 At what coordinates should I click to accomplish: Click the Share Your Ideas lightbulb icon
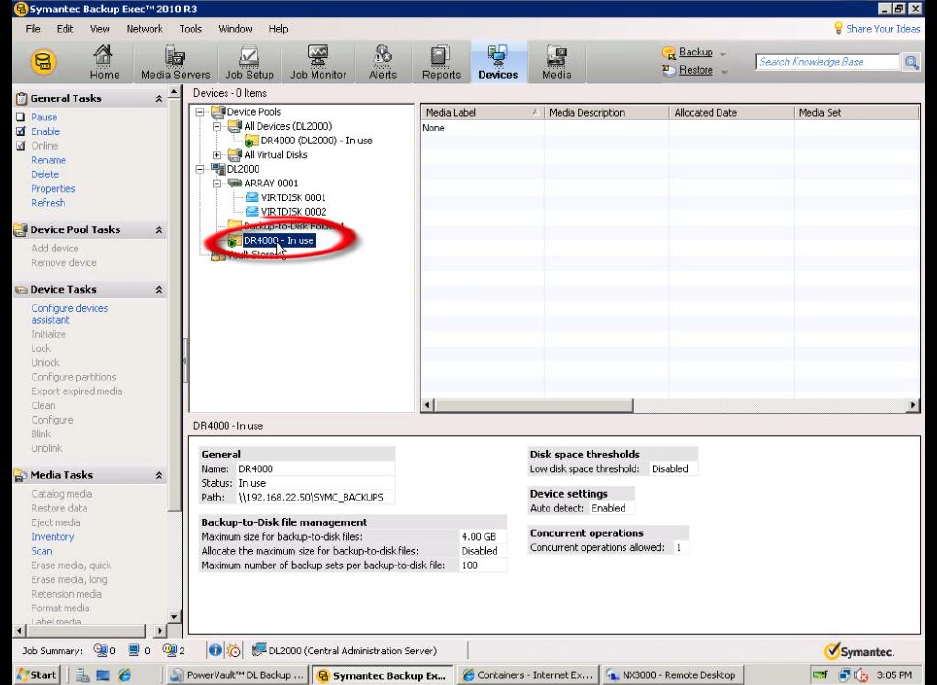[x=838, y=28]
